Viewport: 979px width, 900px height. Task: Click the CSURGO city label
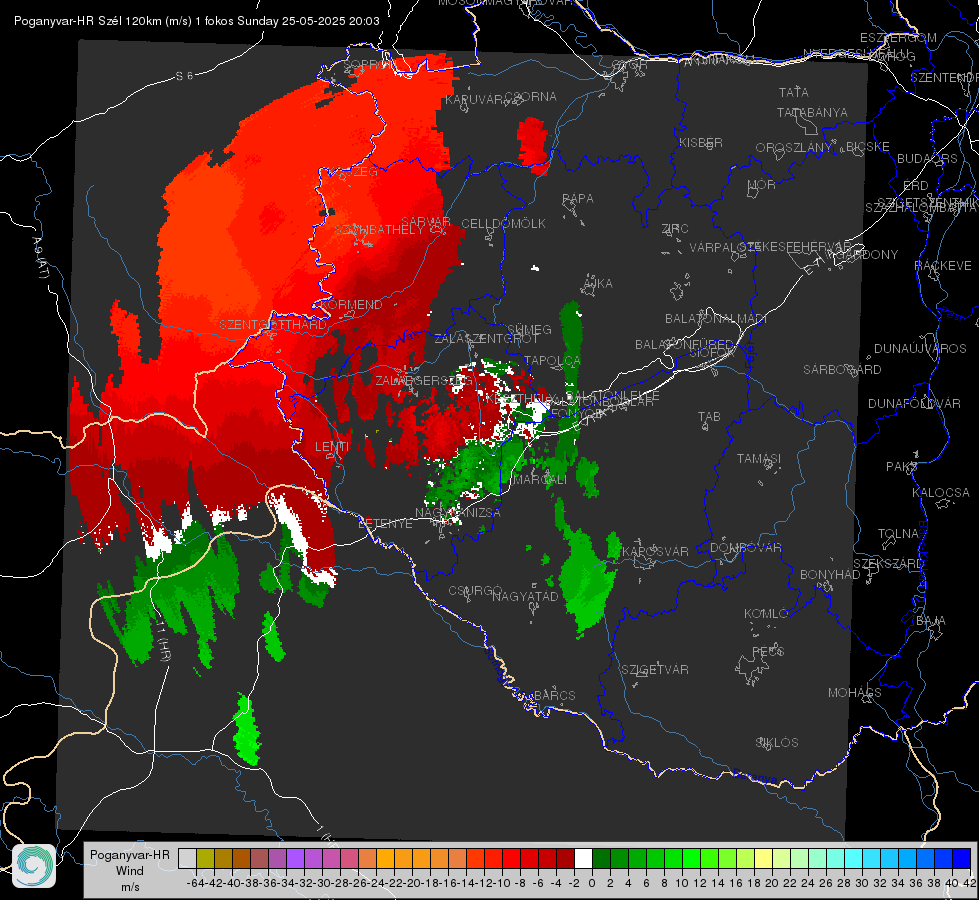(x=475, y=590)
